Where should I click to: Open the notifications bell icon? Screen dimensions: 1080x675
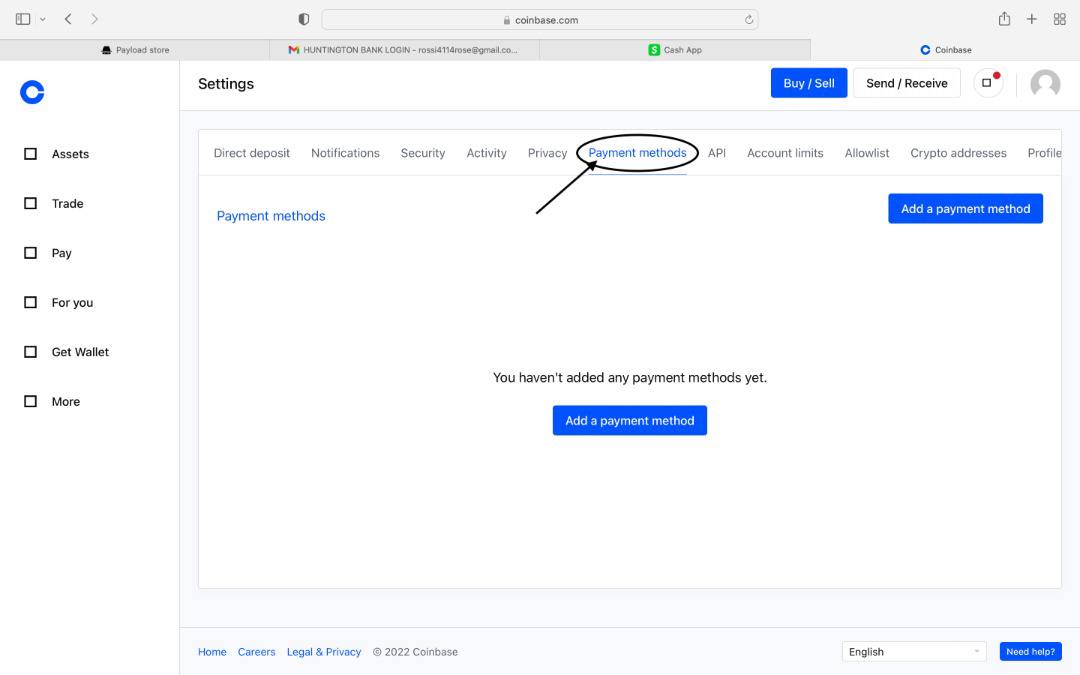988,83
